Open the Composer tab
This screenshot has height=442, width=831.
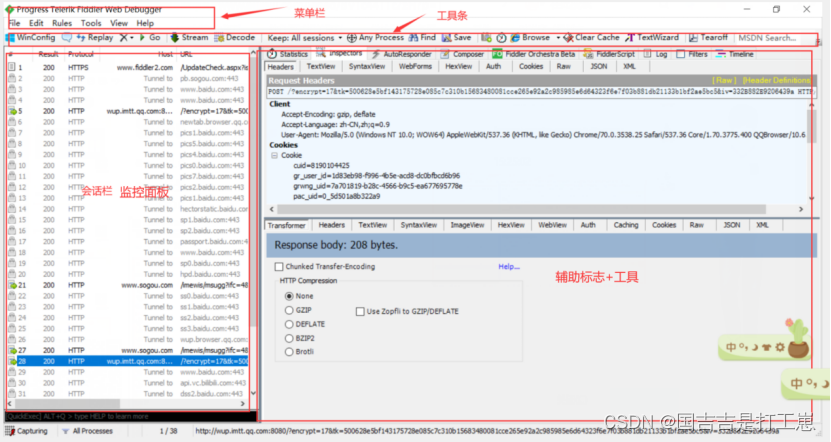462,54
